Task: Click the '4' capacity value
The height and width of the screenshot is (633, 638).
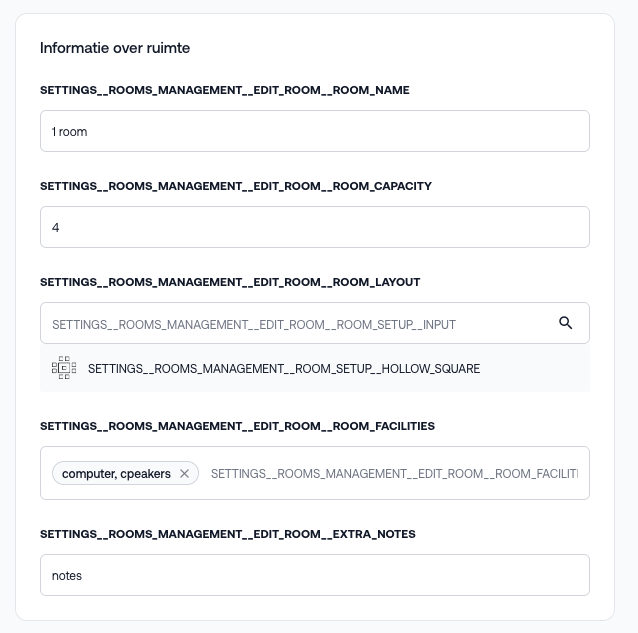Action: click(x=56, y=228)
